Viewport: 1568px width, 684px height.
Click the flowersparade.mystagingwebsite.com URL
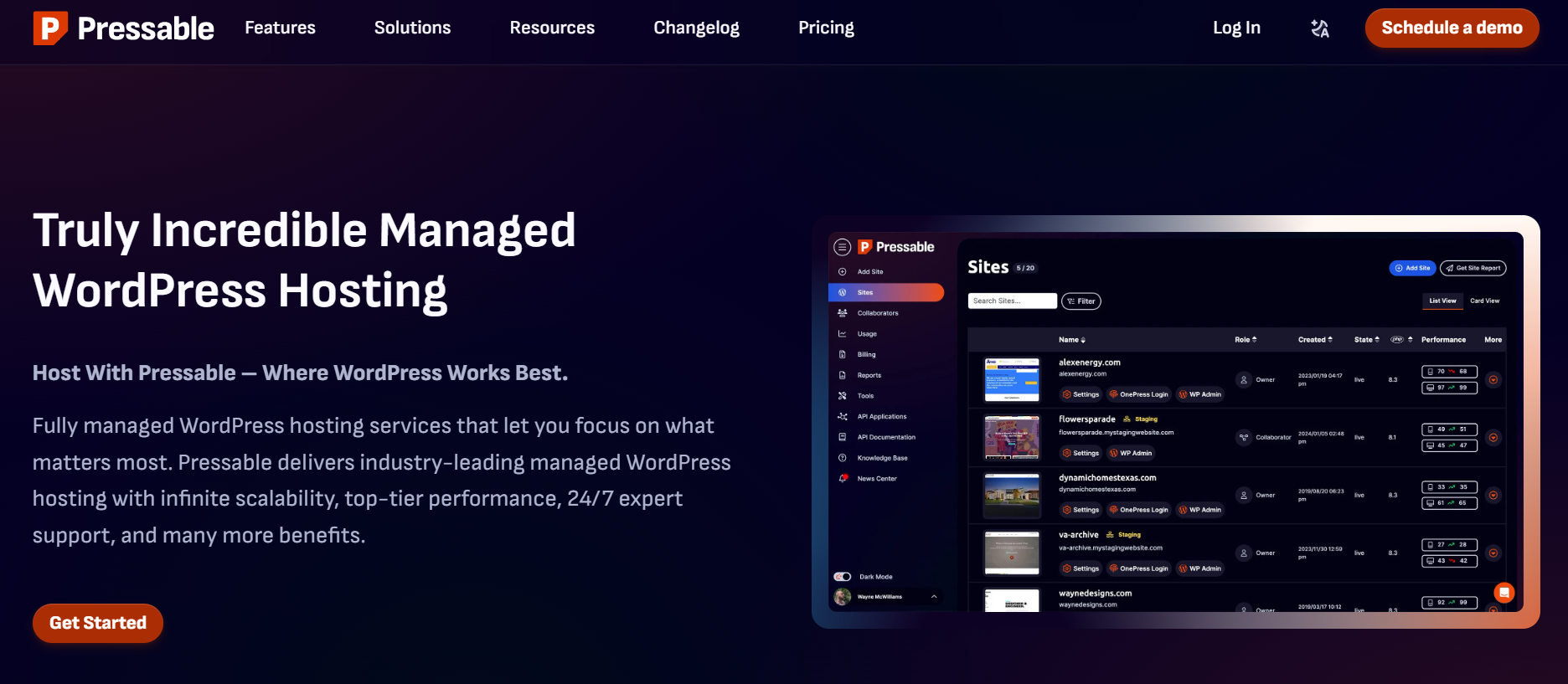[1116, 433]
